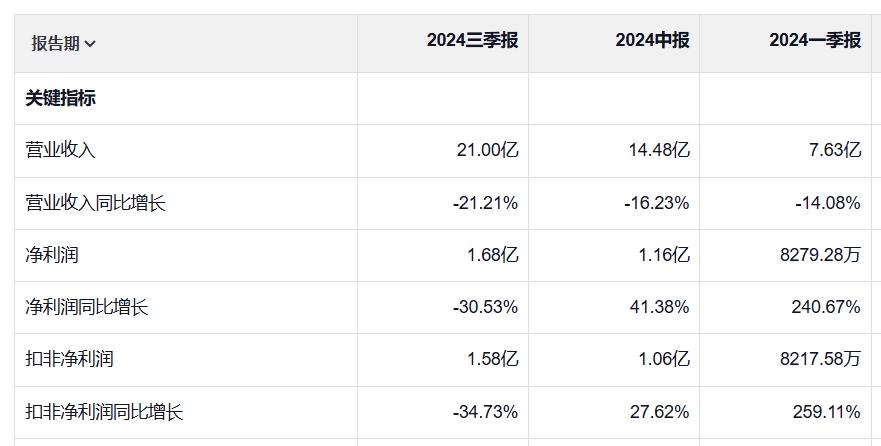Click the 扣非净利润 row label
Image resolution: width=881 pixels, height=446 pixels.
point(69,359)
